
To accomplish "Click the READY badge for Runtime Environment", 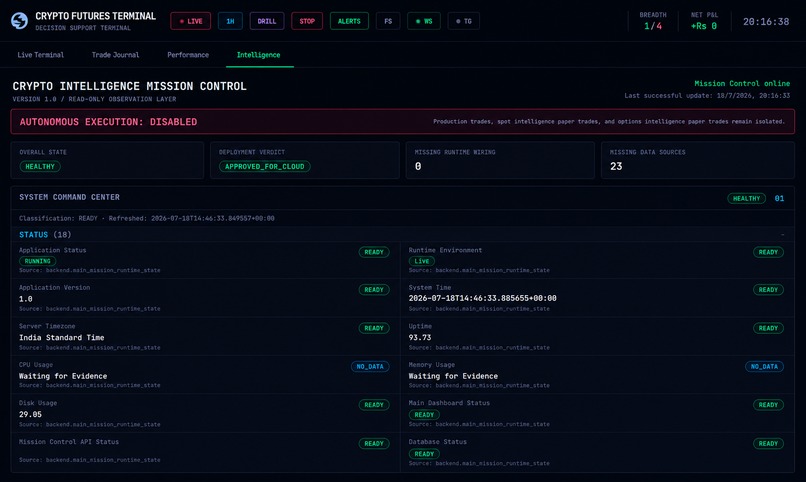I will point(768,252).
